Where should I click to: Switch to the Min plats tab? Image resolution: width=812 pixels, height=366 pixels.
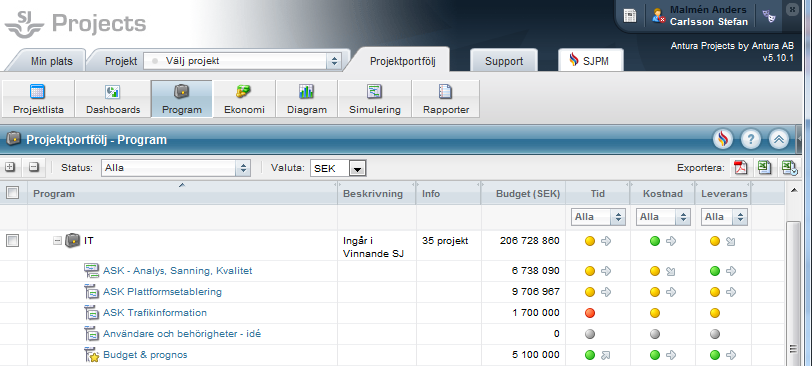point(51,61)
